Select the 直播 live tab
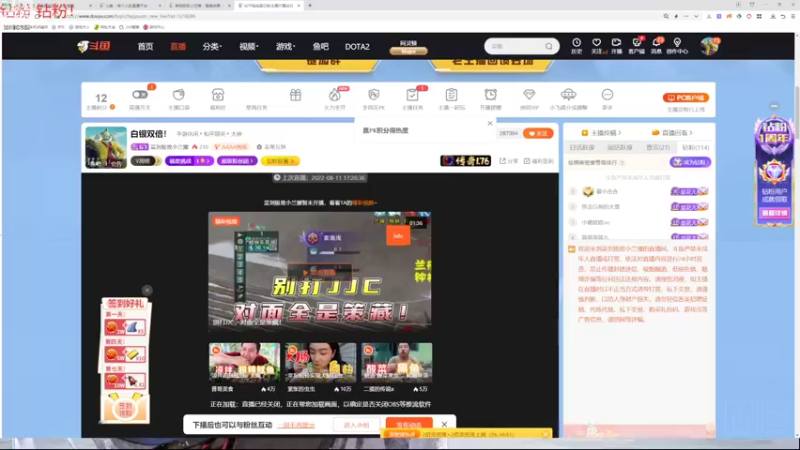 (178, 46)
